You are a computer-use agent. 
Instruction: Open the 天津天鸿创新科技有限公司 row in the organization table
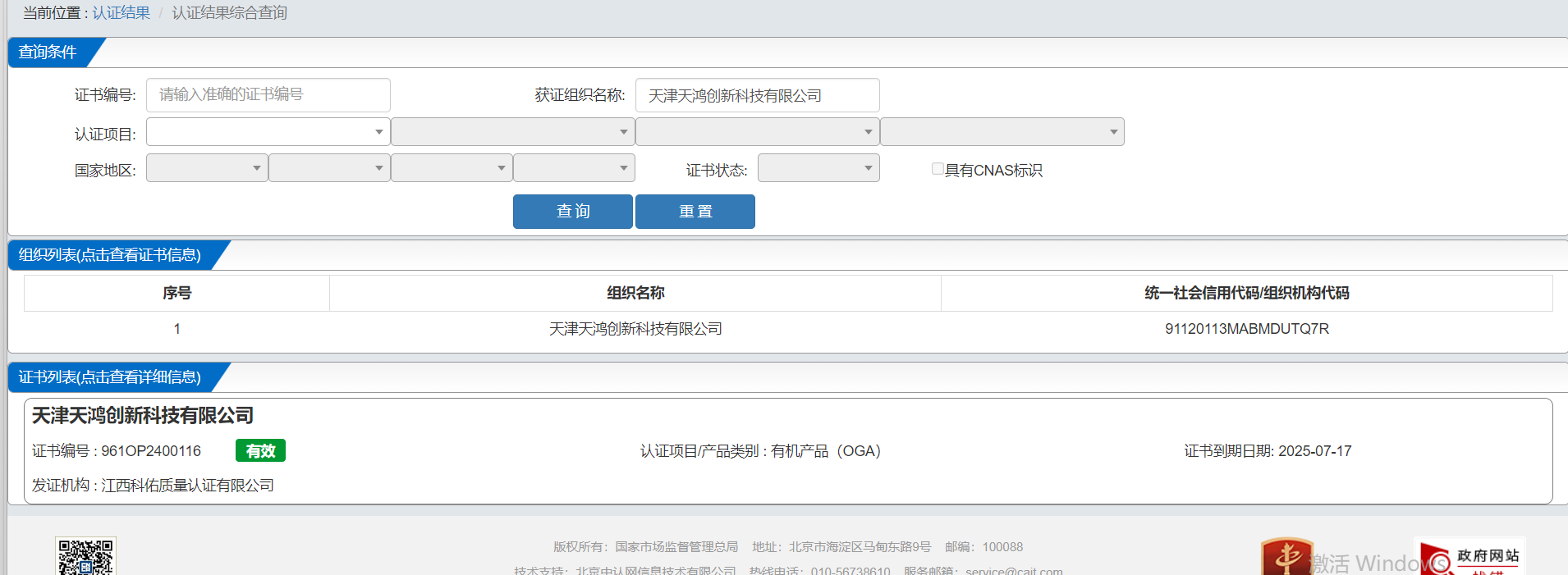point(635,329)
